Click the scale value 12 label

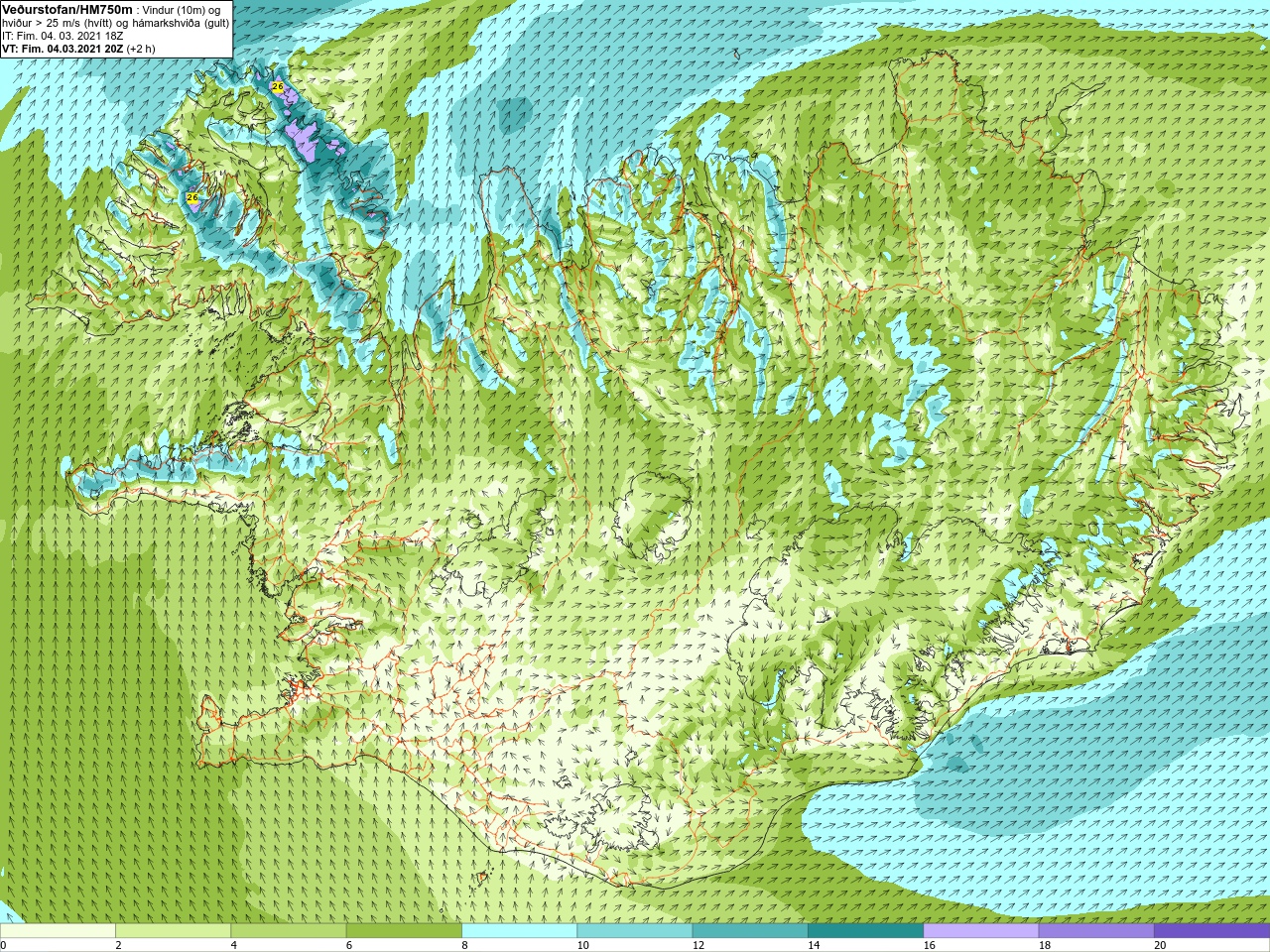[698, 945]
